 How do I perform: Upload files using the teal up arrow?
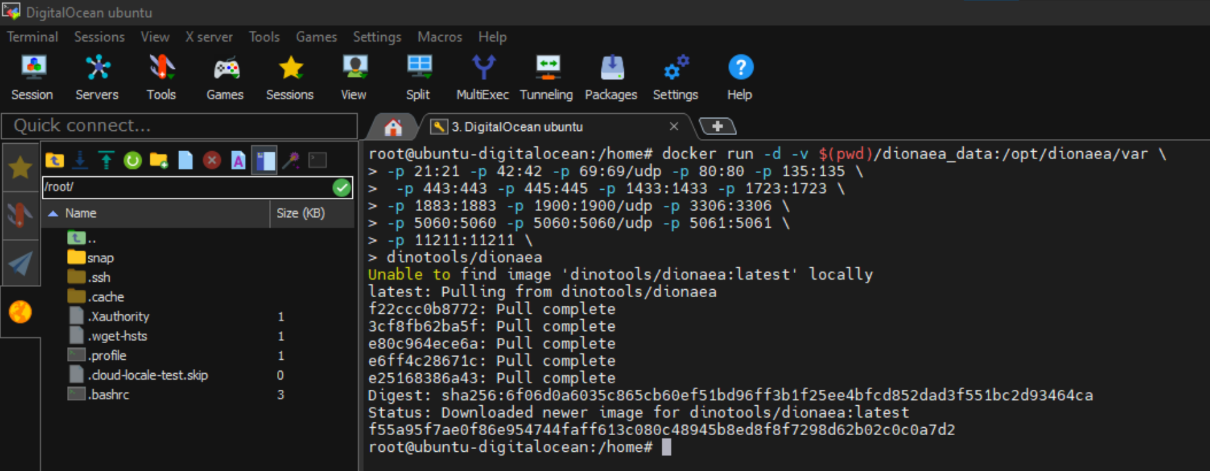coord(106,160)
